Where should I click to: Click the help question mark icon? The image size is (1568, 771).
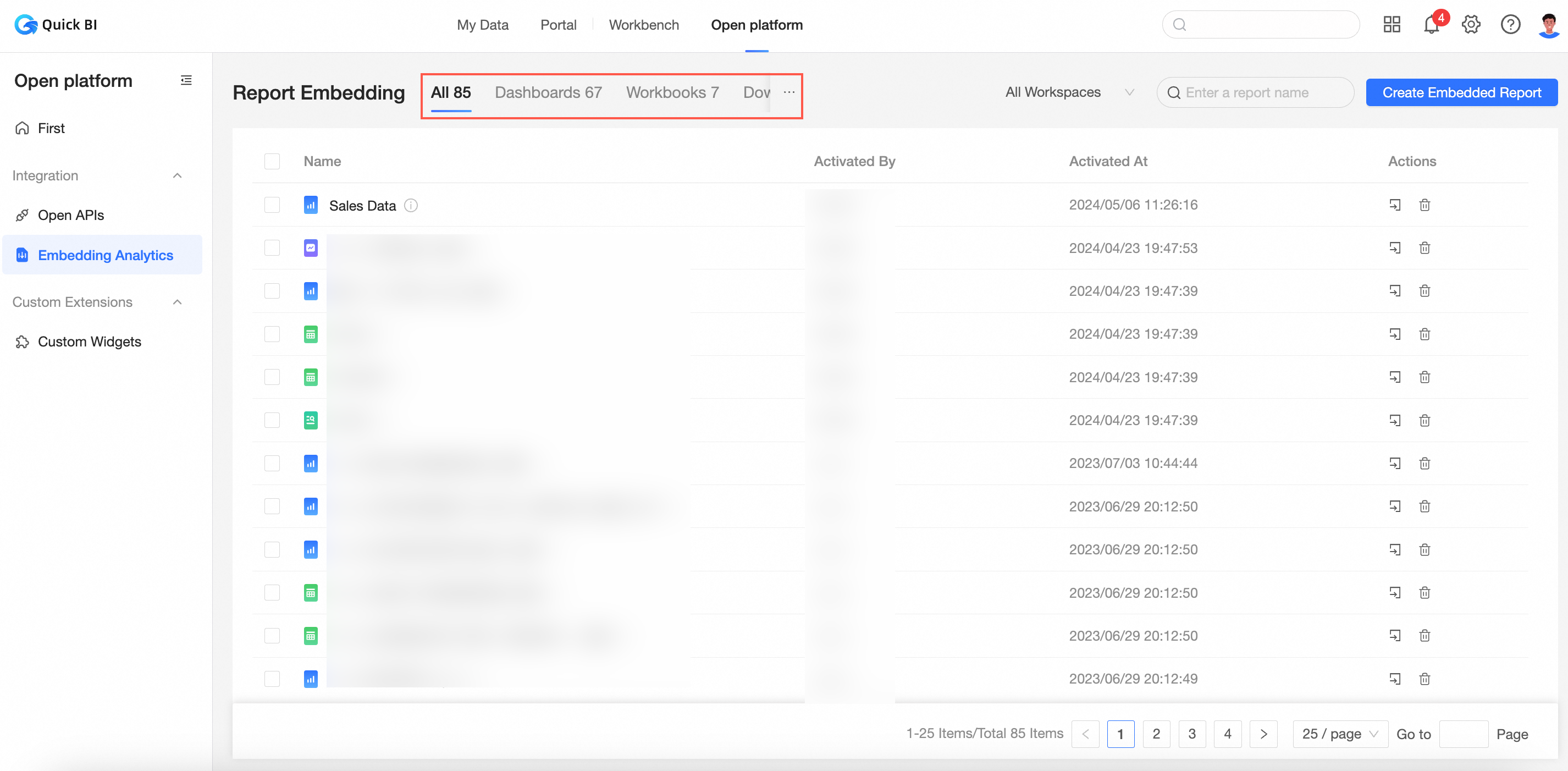pyautogui.click(x=1510, y=25)
